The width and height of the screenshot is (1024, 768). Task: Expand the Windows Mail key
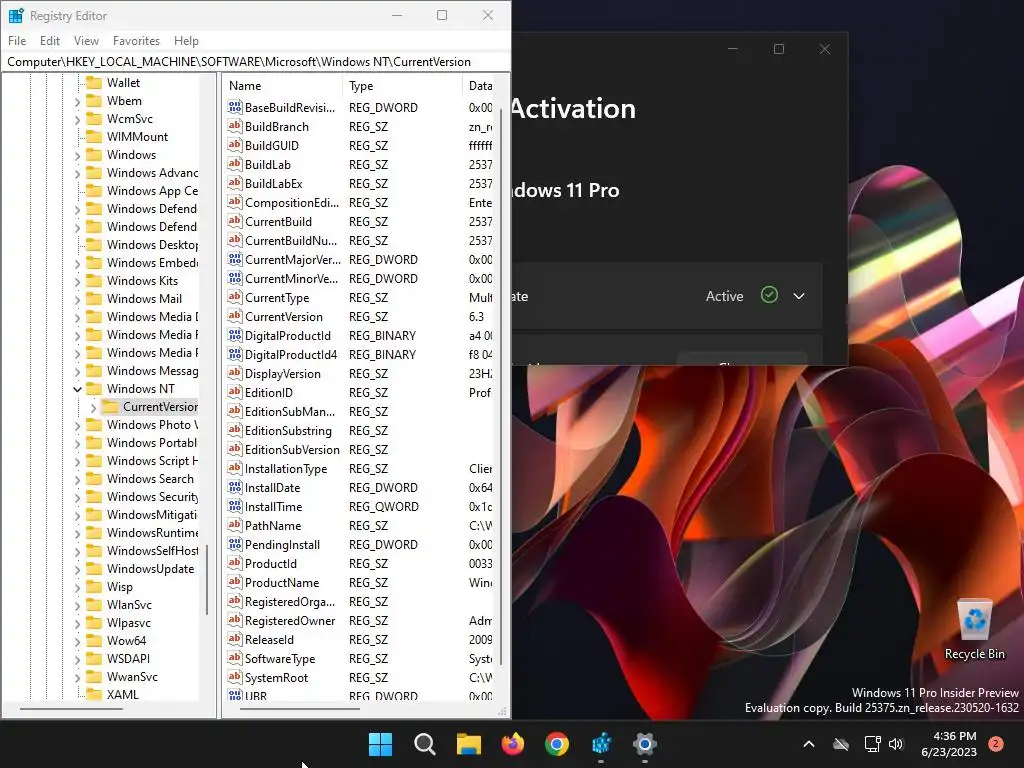(x=77, y=300)
